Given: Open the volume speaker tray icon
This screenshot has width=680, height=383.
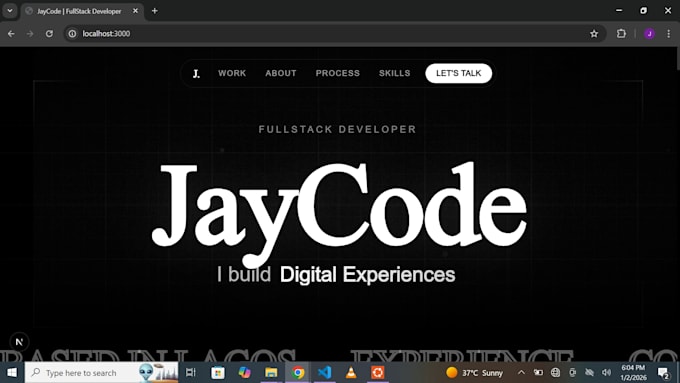Looking at the screenshot, I should coord(606,373).
